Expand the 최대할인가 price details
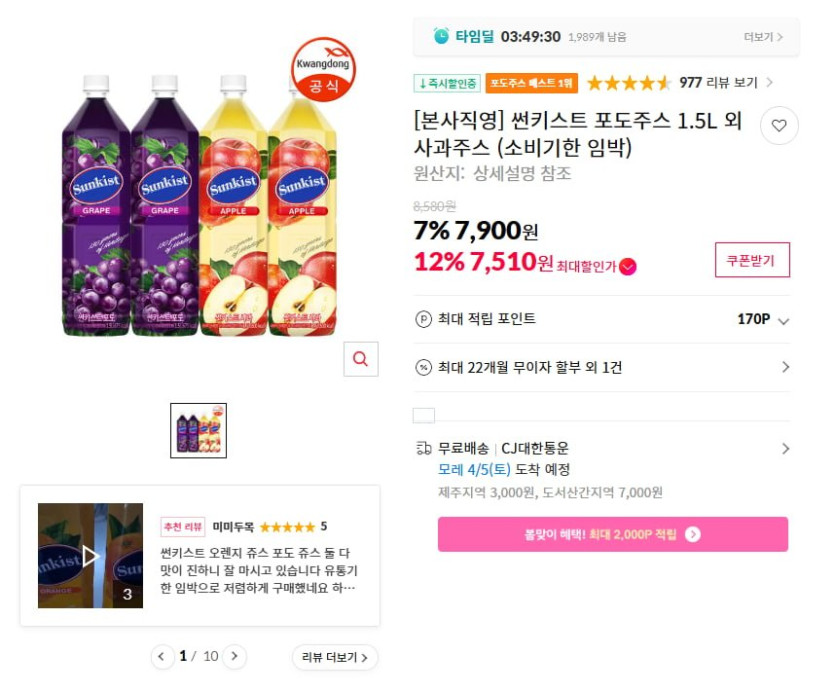Viewport: 835px width, 691px height. tap(628, 266)
